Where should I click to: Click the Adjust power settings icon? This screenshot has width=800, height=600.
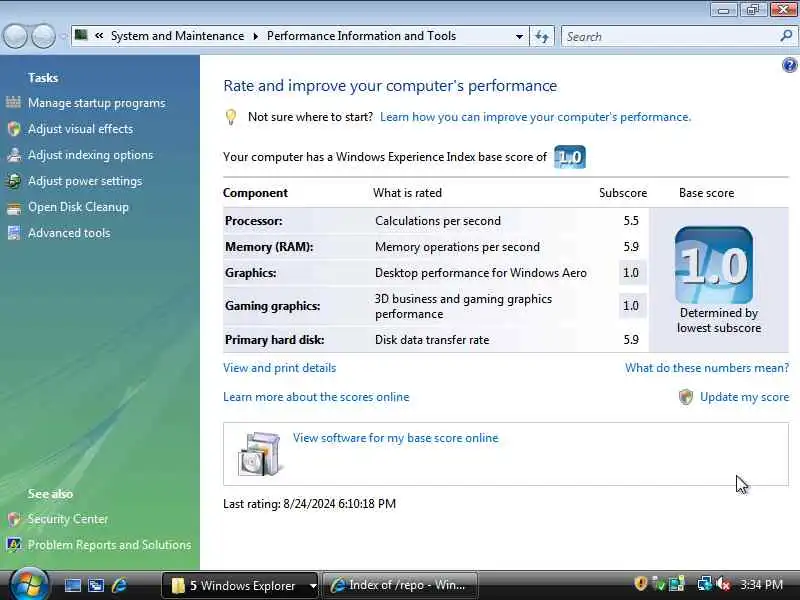[x=14, y=181]
